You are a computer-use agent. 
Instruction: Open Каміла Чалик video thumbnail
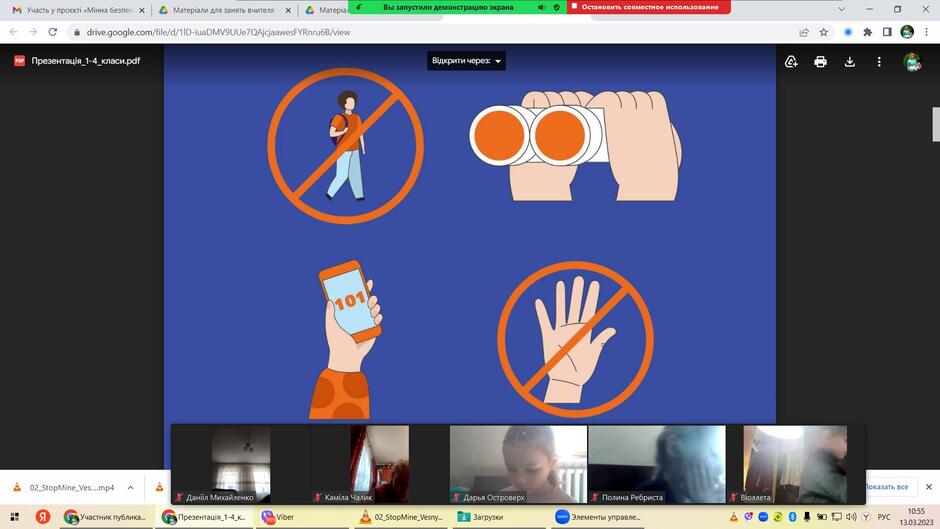[x=379, y=464]
